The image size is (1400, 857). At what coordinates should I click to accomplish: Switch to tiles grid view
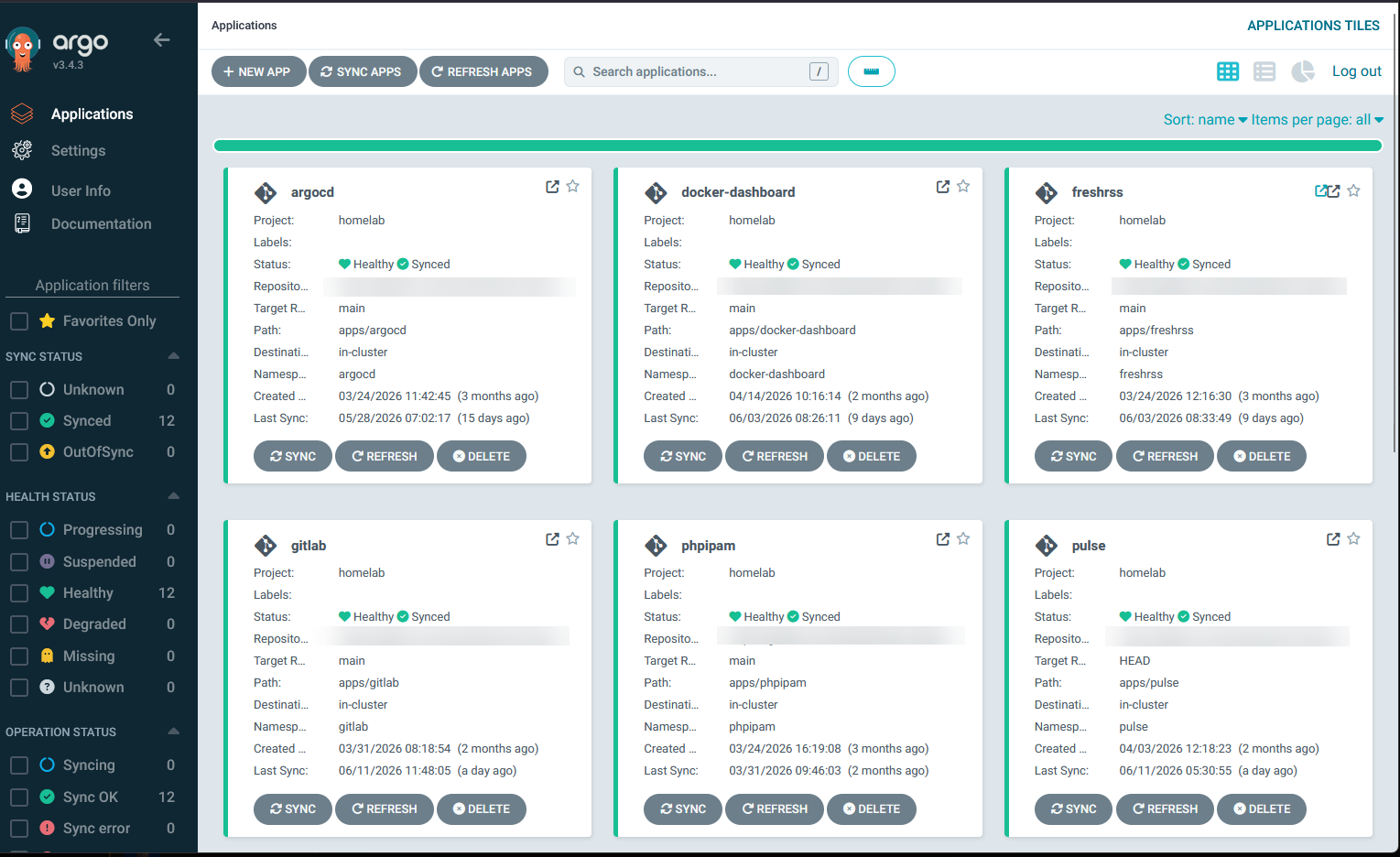point(1228,71)
